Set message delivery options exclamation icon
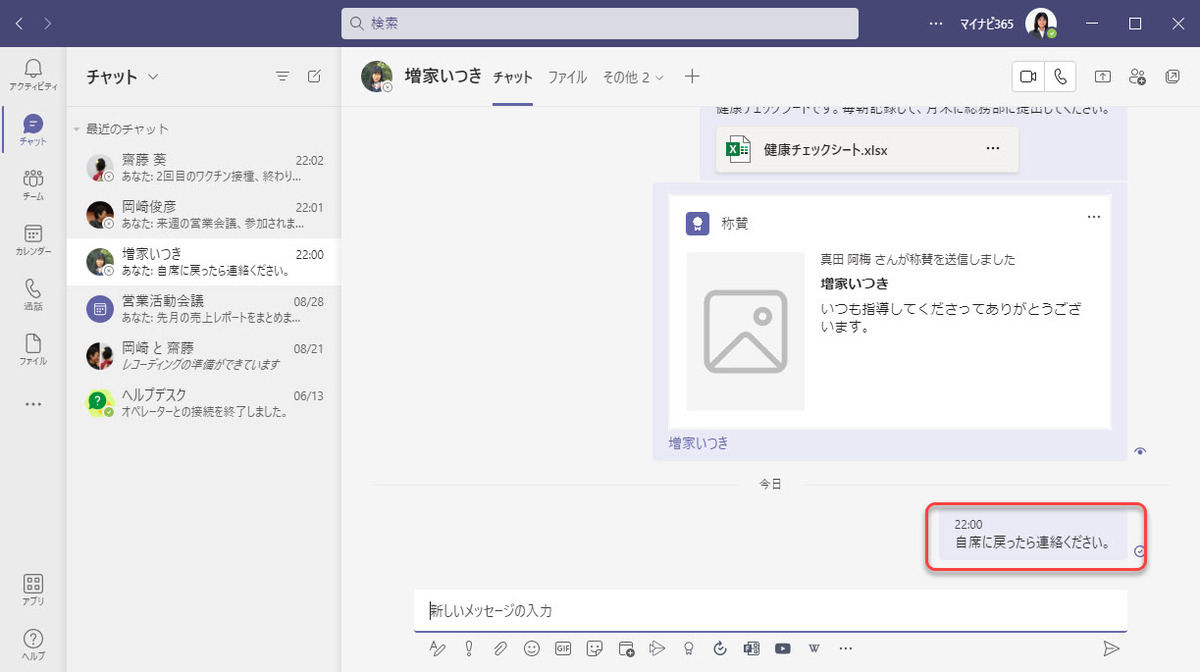This screenshot has width=1200, height=672. point(468,648)
